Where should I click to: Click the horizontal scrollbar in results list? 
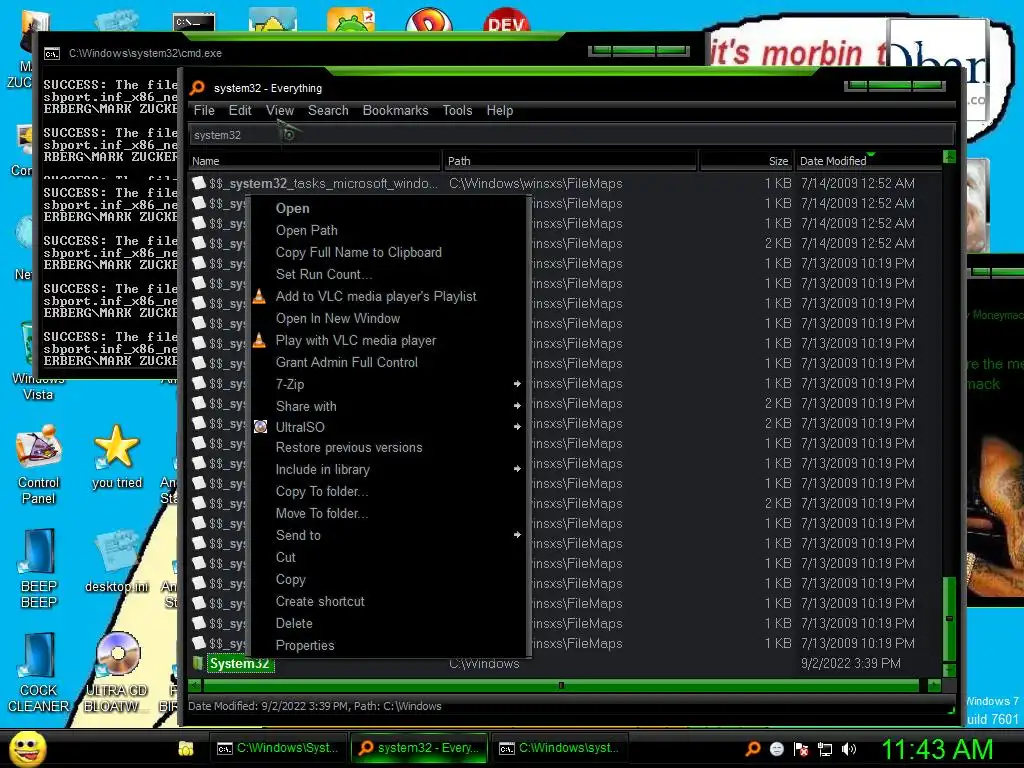(560, 686)
